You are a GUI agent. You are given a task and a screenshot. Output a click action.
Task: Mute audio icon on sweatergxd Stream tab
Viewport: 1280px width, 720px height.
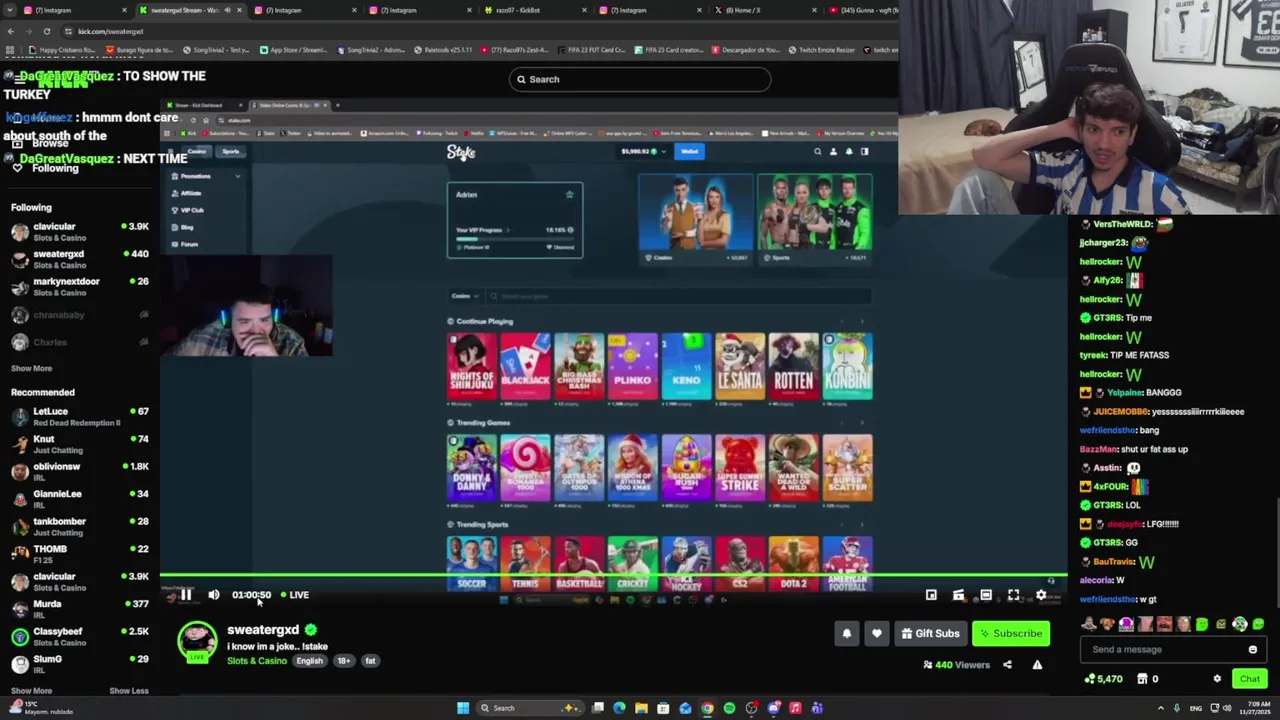(x=227, y=10)
